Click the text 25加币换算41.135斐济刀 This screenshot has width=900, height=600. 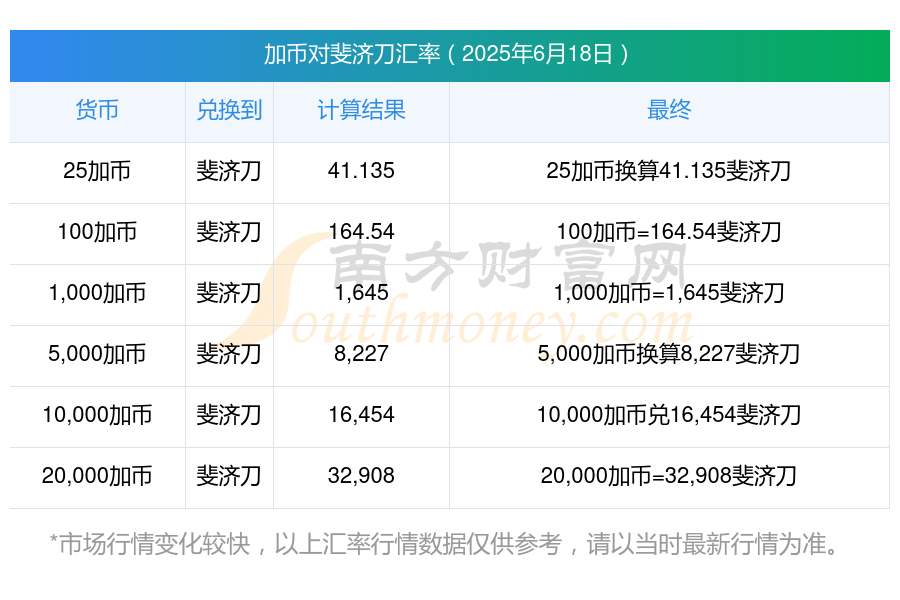[669, 171]
